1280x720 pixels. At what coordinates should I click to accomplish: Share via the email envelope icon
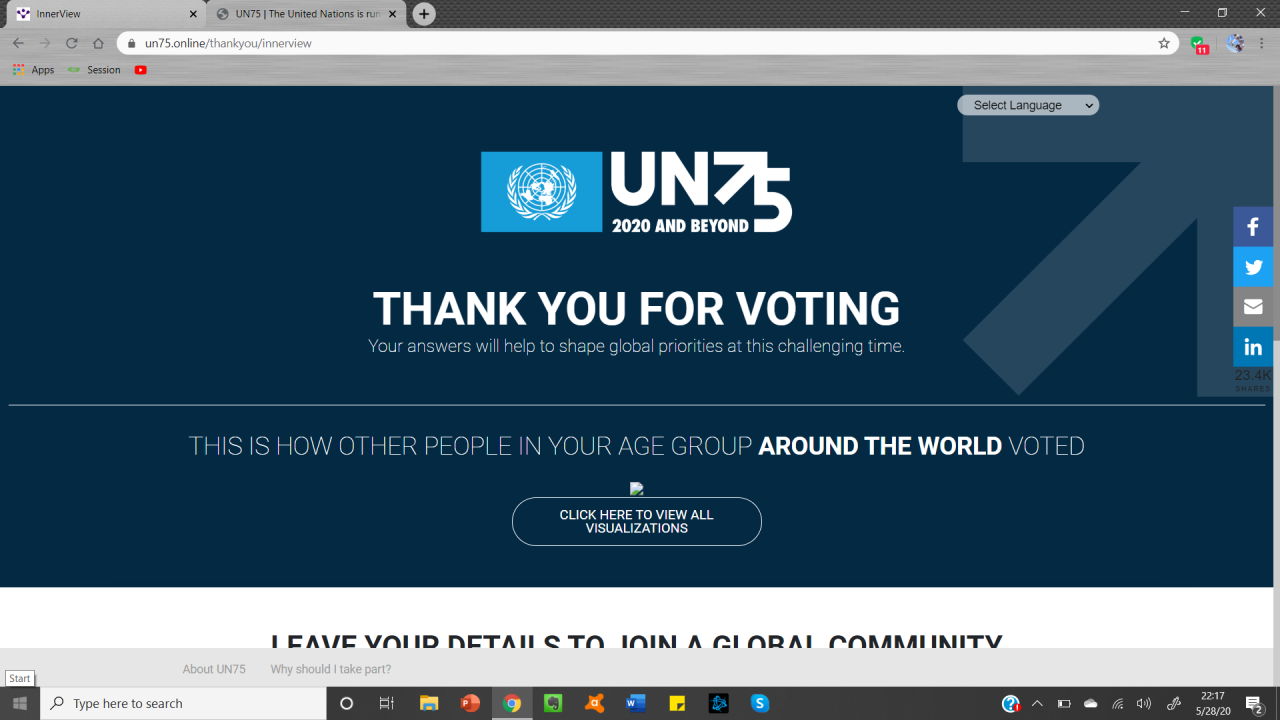click(x=1253, y=307)
